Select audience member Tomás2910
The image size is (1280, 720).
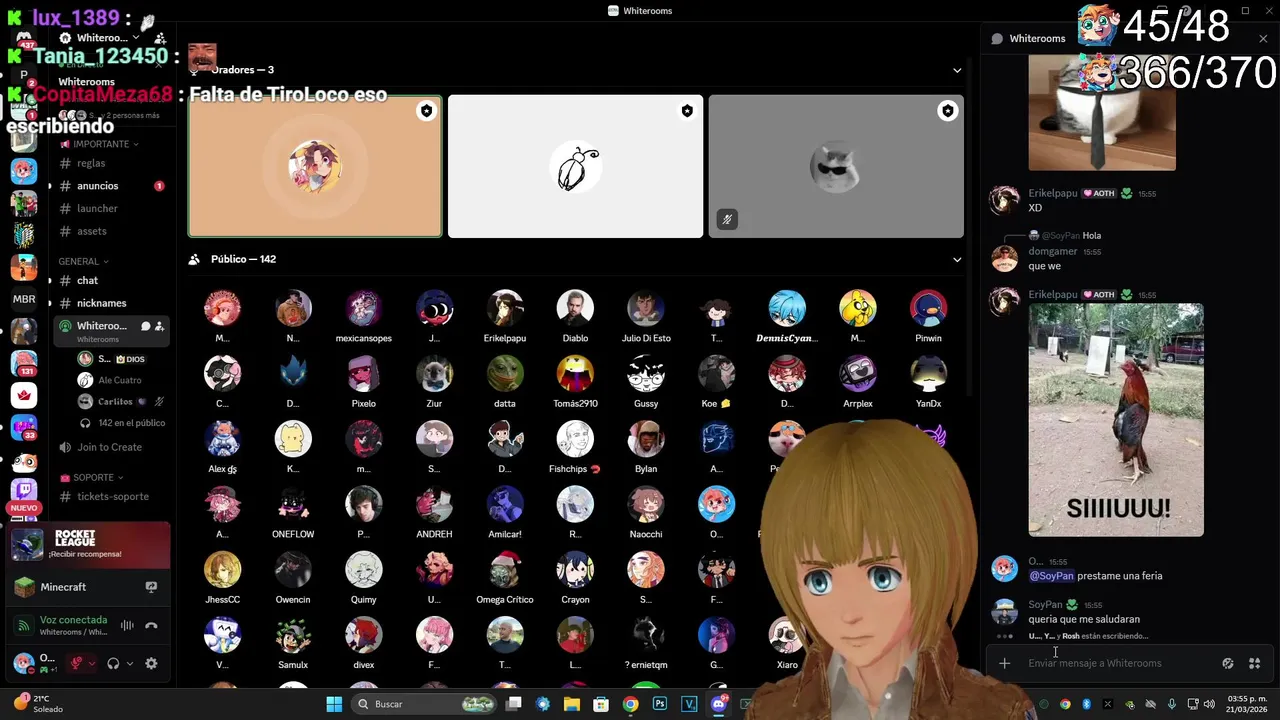point(575,382)
